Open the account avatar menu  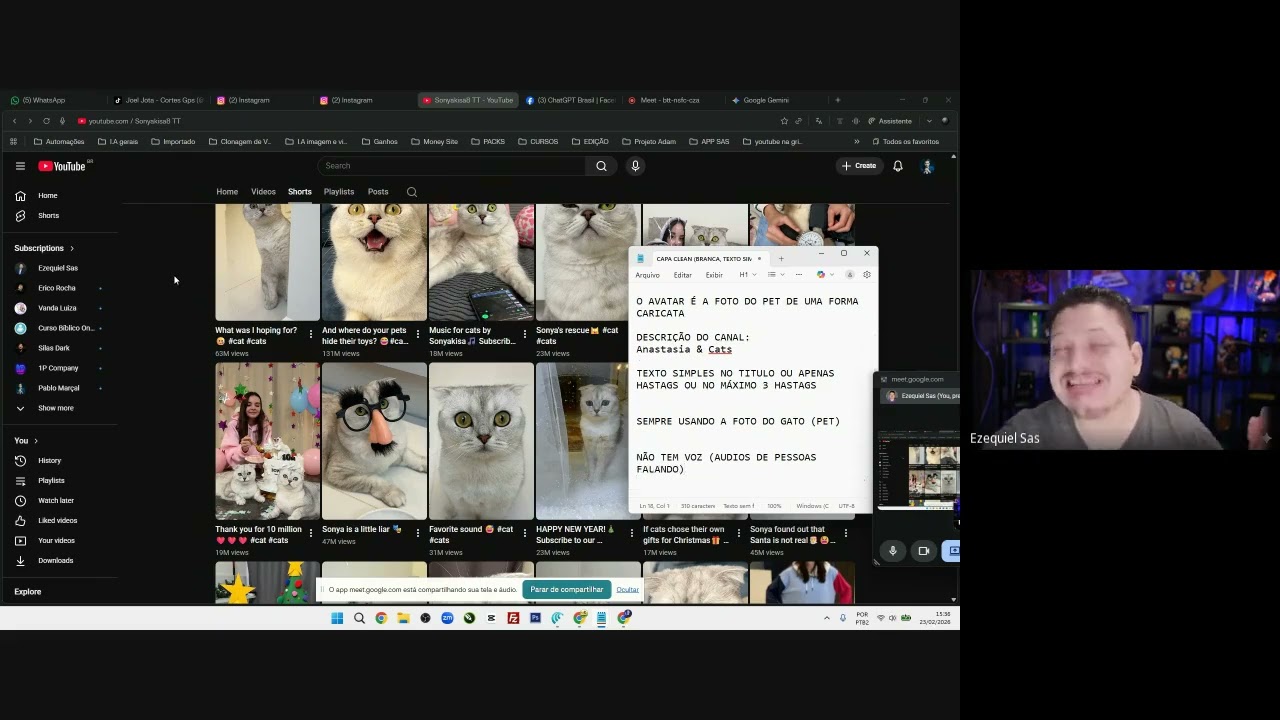927,166
